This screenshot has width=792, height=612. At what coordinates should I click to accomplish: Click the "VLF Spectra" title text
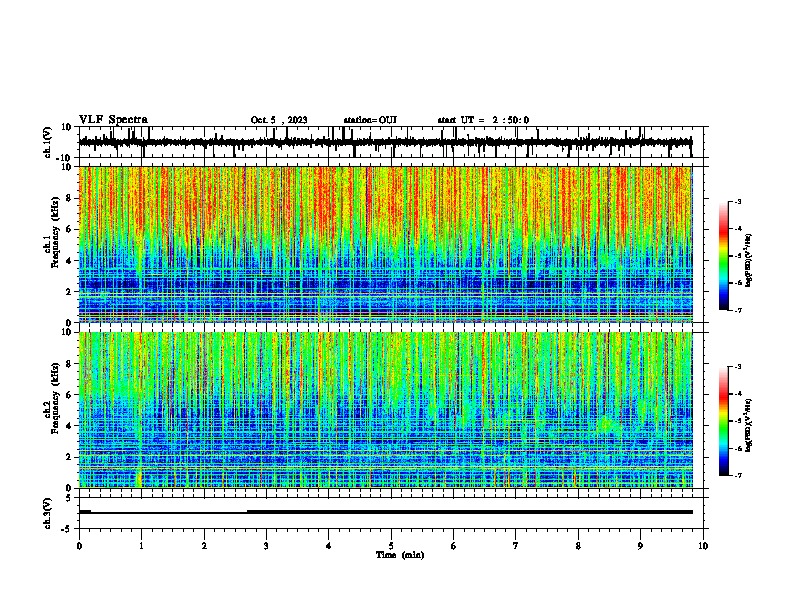point(113,120)
